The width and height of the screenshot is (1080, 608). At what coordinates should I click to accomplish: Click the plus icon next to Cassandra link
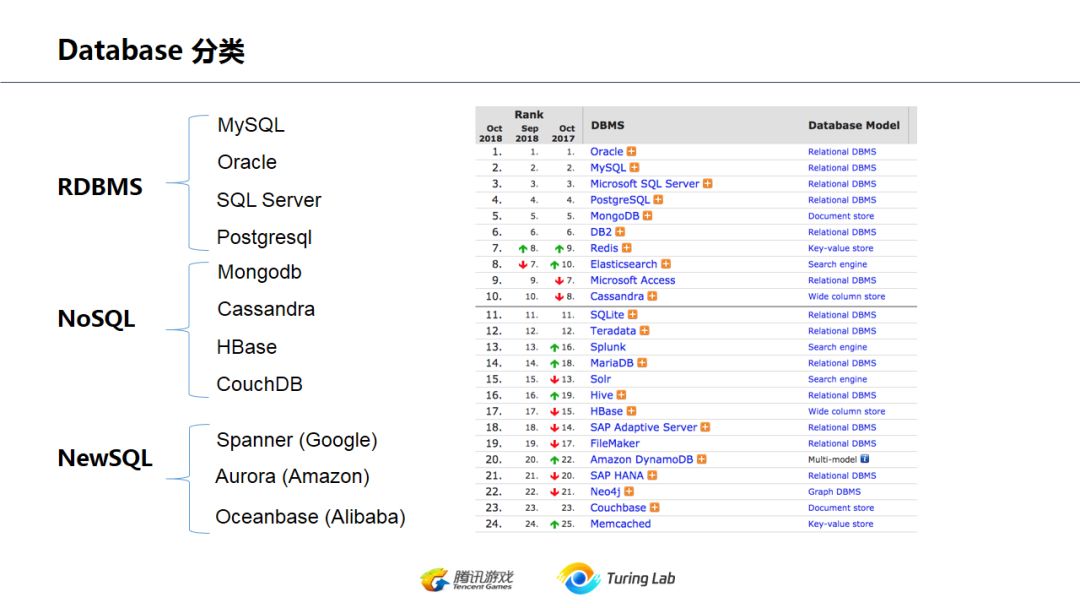click(652, 296)
